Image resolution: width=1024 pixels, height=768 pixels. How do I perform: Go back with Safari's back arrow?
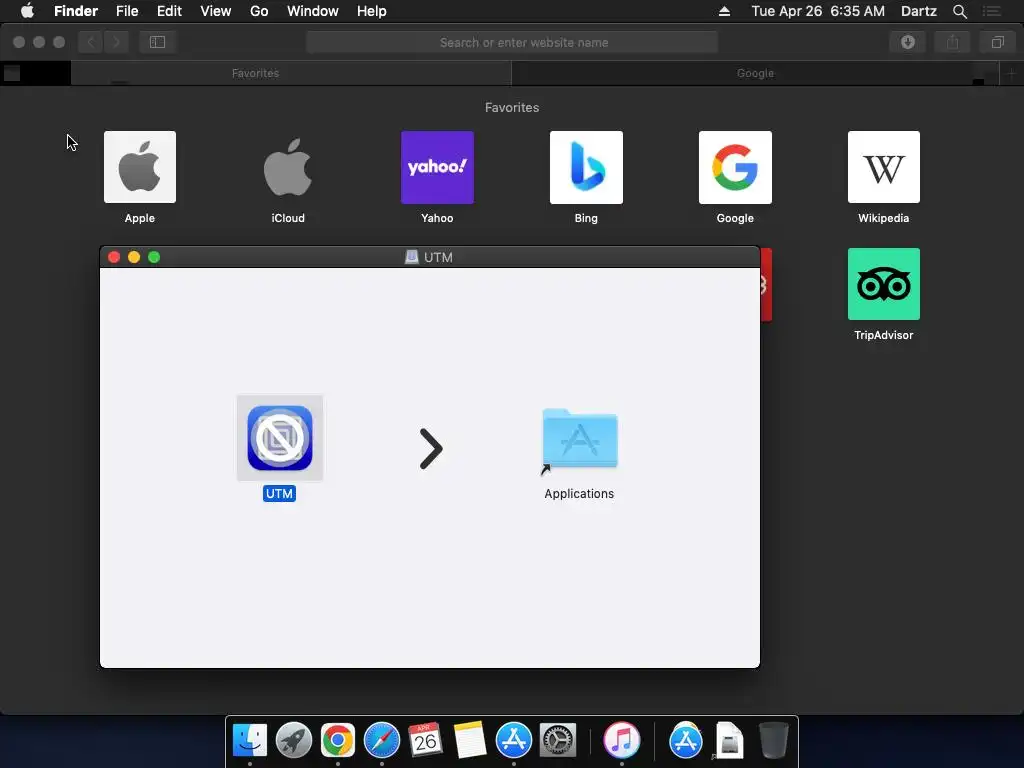(91, 42)
